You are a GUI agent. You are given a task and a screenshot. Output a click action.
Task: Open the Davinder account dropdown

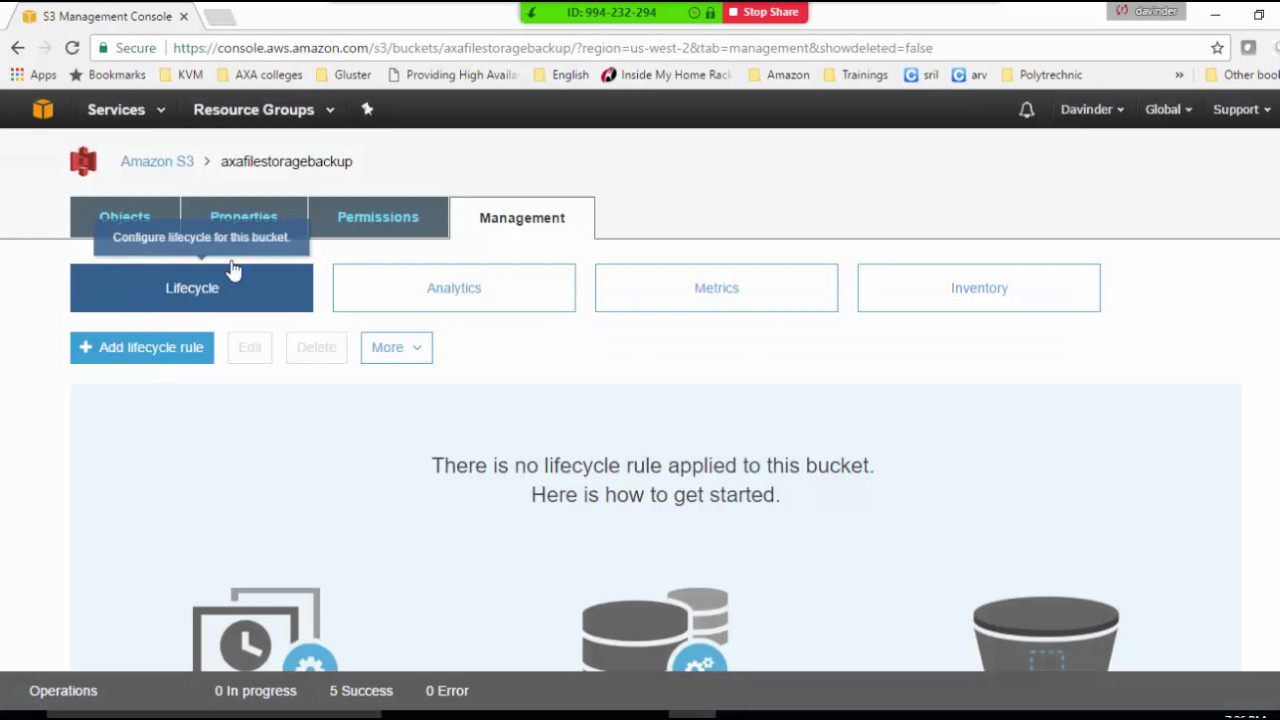(x=1092, y=110)
